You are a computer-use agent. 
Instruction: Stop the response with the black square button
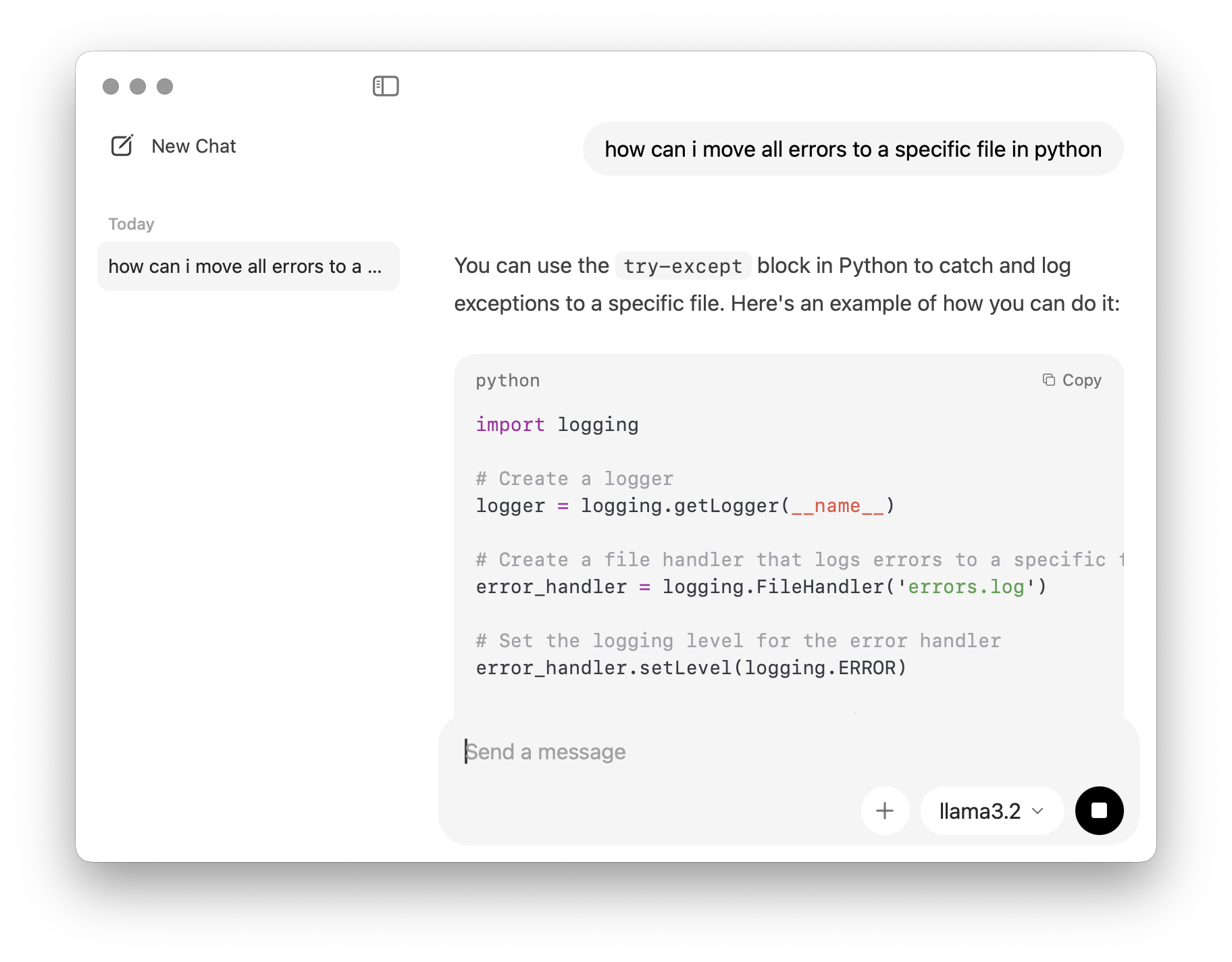(x=1099, y=811)
